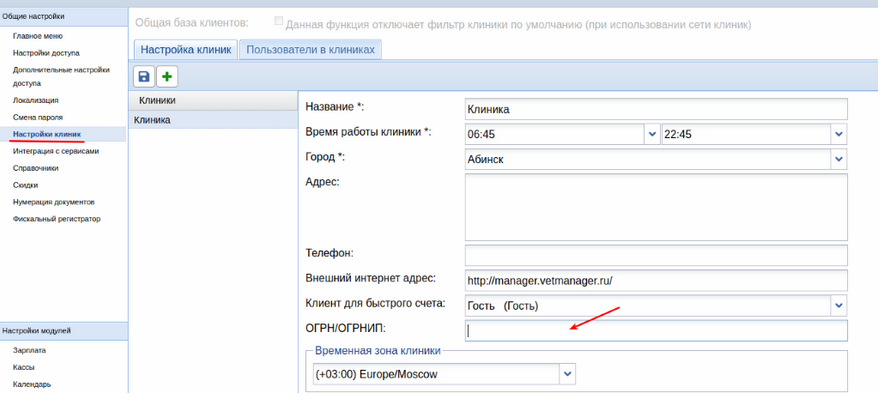The height and width of the screenshot is (420, 880).
Task: Focus the Телефон input field
Action: [655, 255]
